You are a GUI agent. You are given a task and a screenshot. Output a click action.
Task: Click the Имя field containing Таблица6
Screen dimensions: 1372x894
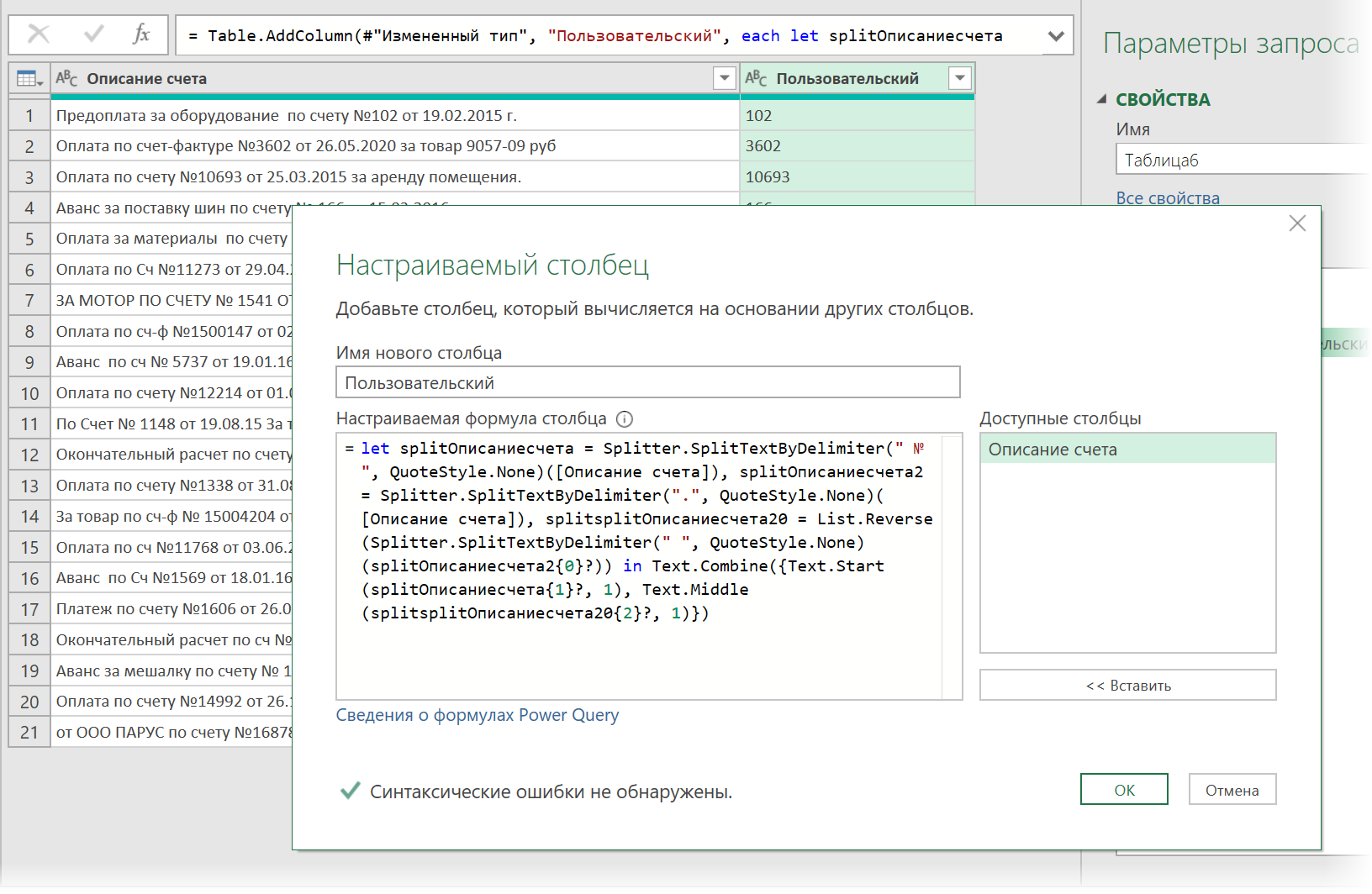[1243, 160]
